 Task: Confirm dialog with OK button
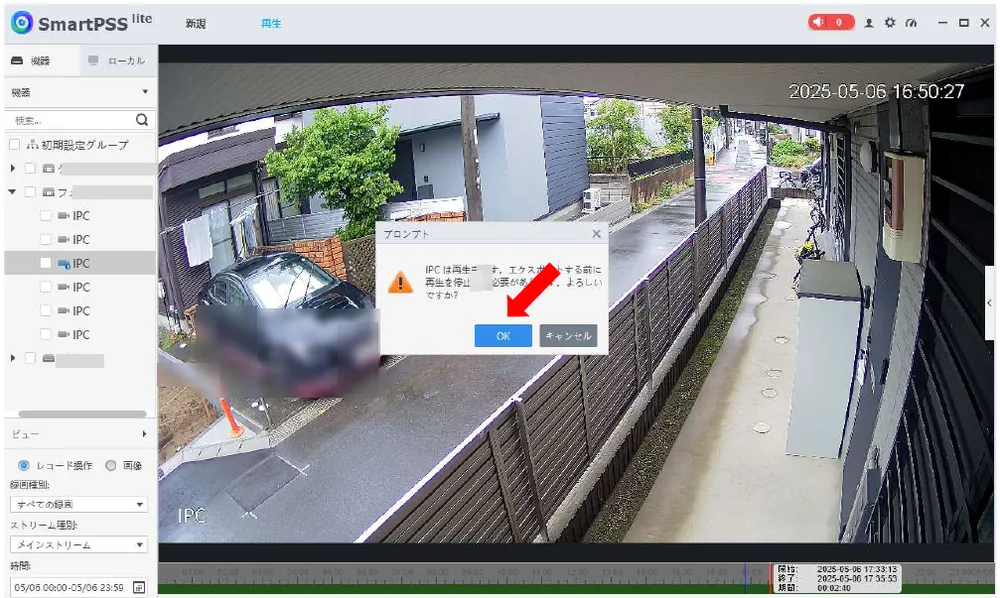503,335
